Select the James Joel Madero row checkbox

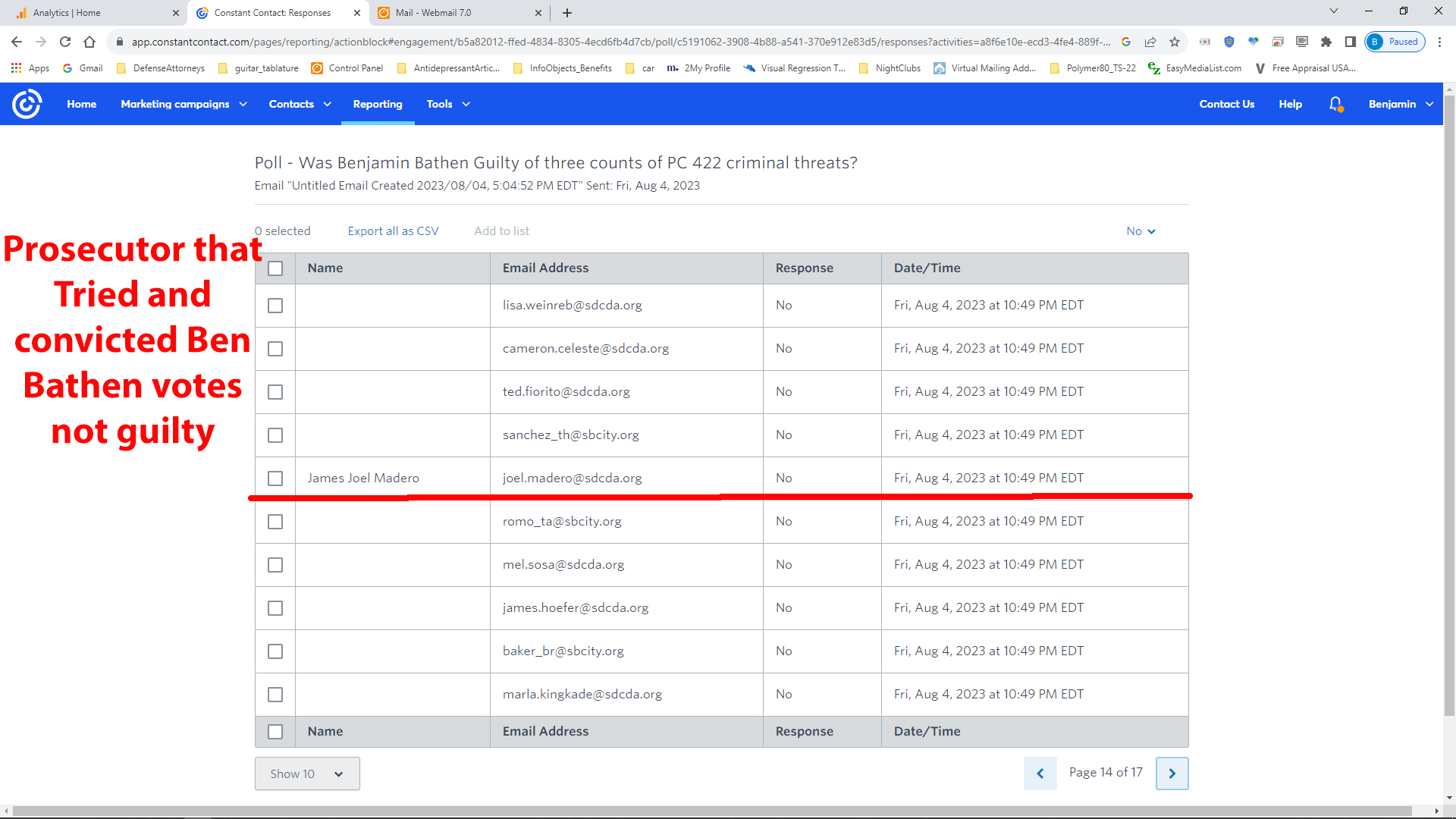[275, 479]
